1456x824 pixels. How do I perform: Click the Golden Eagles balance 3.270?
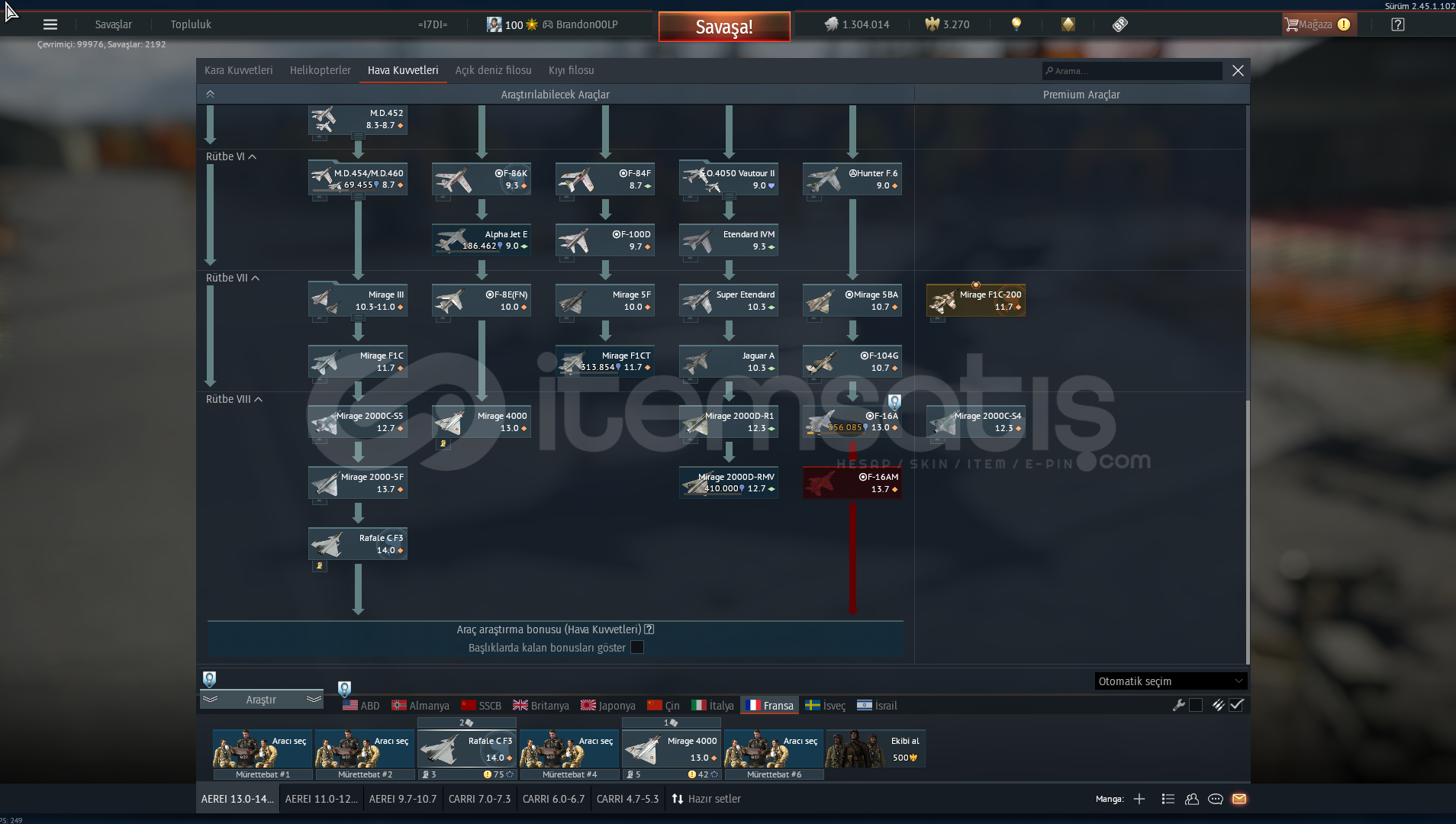(947, 24)
